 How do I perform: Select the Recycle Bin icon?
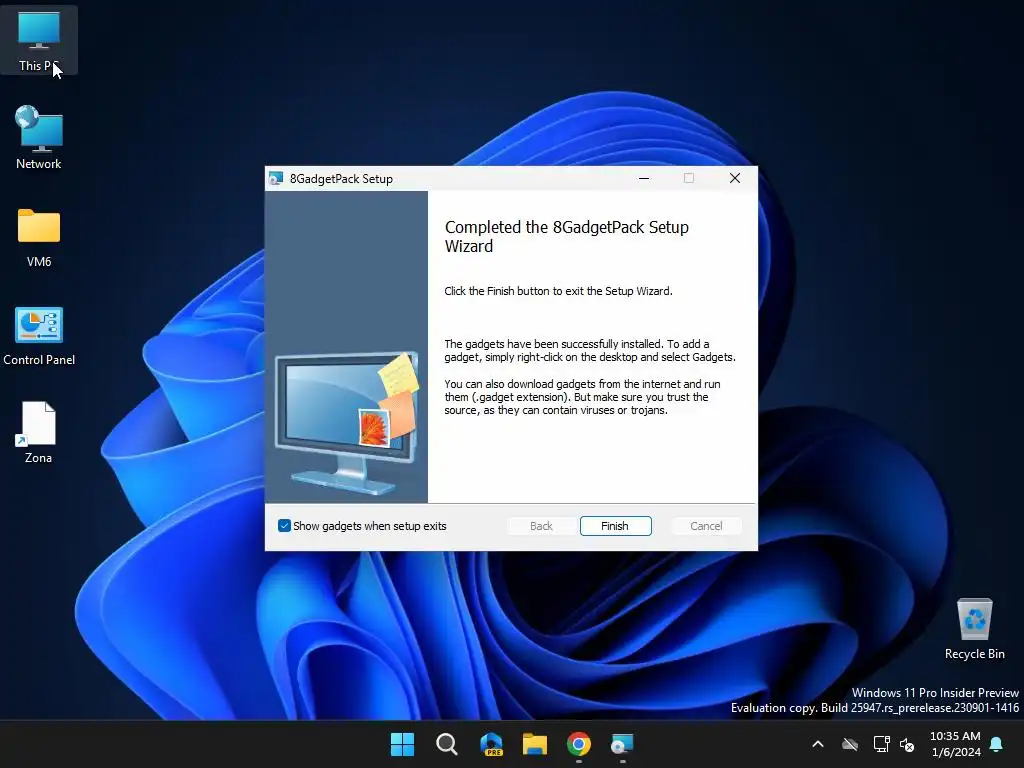(x=974, y=629)
